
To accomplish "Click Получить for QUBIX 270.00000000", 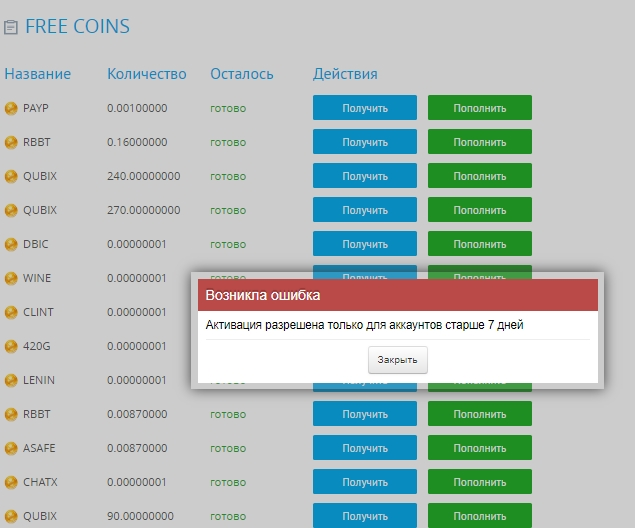I will pyautogui.click(x=364, y=210).
